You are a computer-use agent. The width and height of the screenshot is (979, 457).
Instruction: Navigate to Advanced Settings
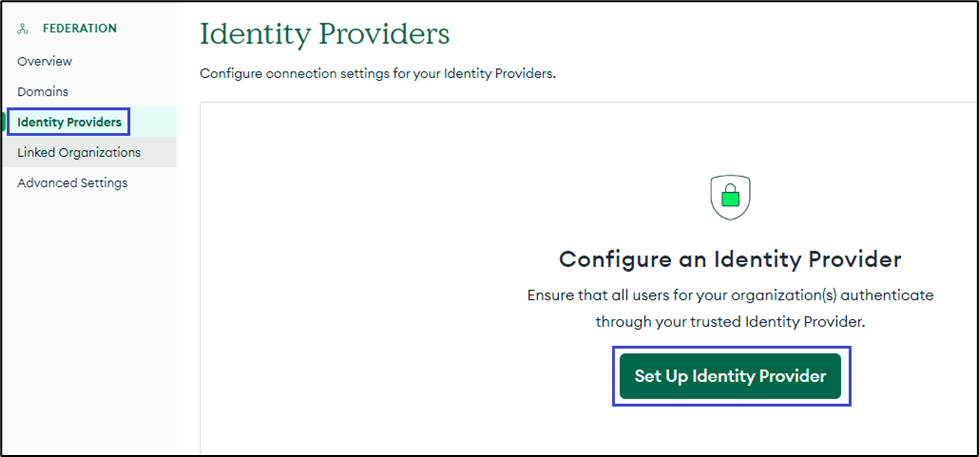pos(72,183)
